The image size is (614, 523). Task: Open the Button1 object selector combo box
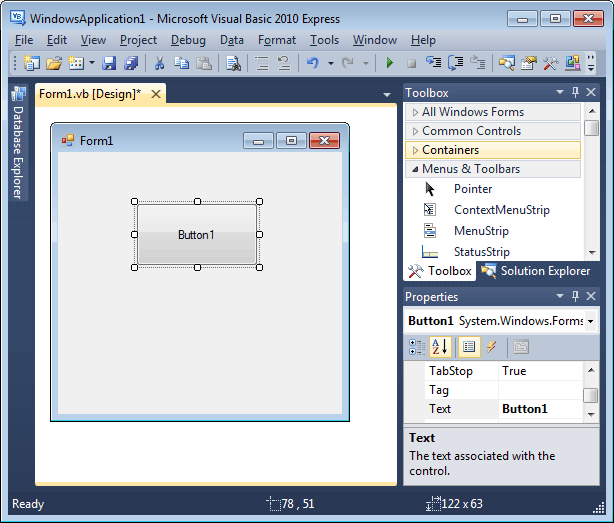click(x=501, y=321)
